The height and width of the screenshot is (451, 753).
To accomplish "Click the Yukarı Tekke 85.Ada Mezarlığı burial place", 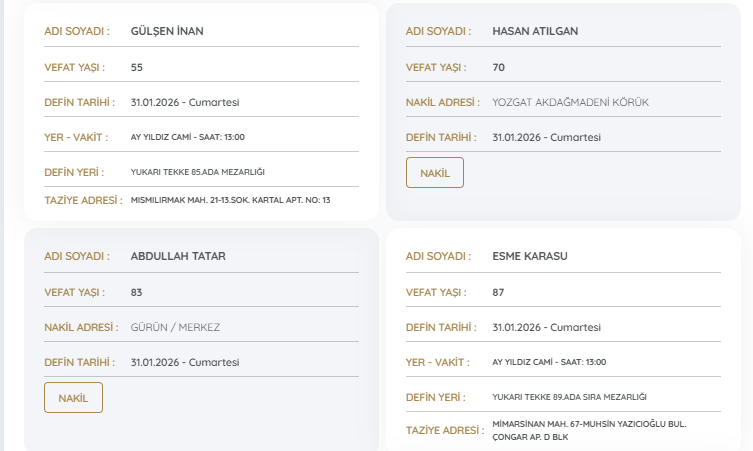I will (198, 172).
